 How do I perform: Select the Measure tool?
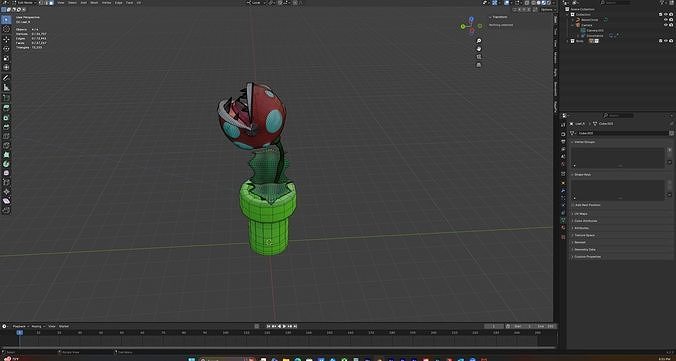click(6, 87)
